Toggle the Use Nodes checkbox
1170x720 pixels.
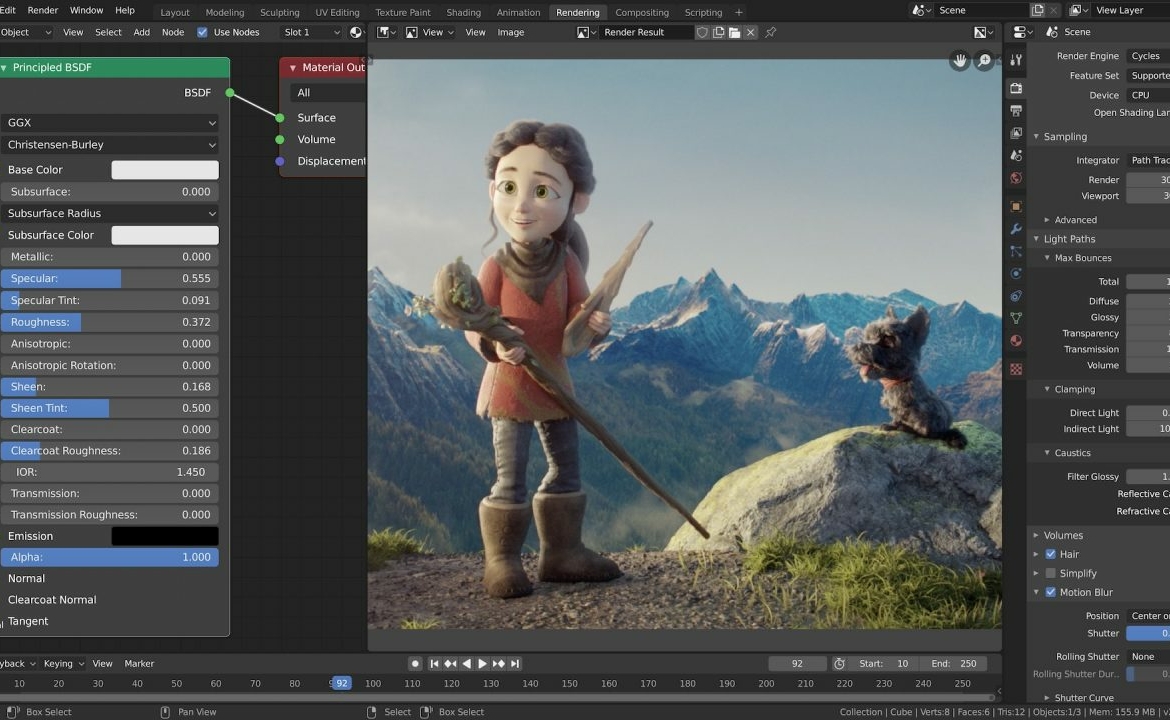203,32
